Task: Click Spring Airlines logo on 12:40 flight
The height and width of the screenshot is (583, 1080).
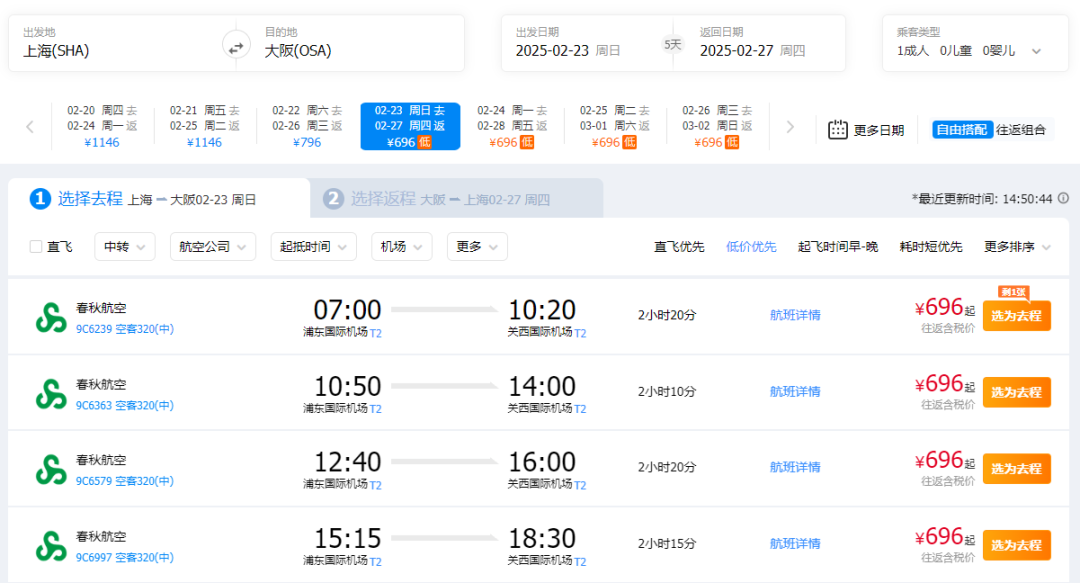Action: click(x=51, y=469)
